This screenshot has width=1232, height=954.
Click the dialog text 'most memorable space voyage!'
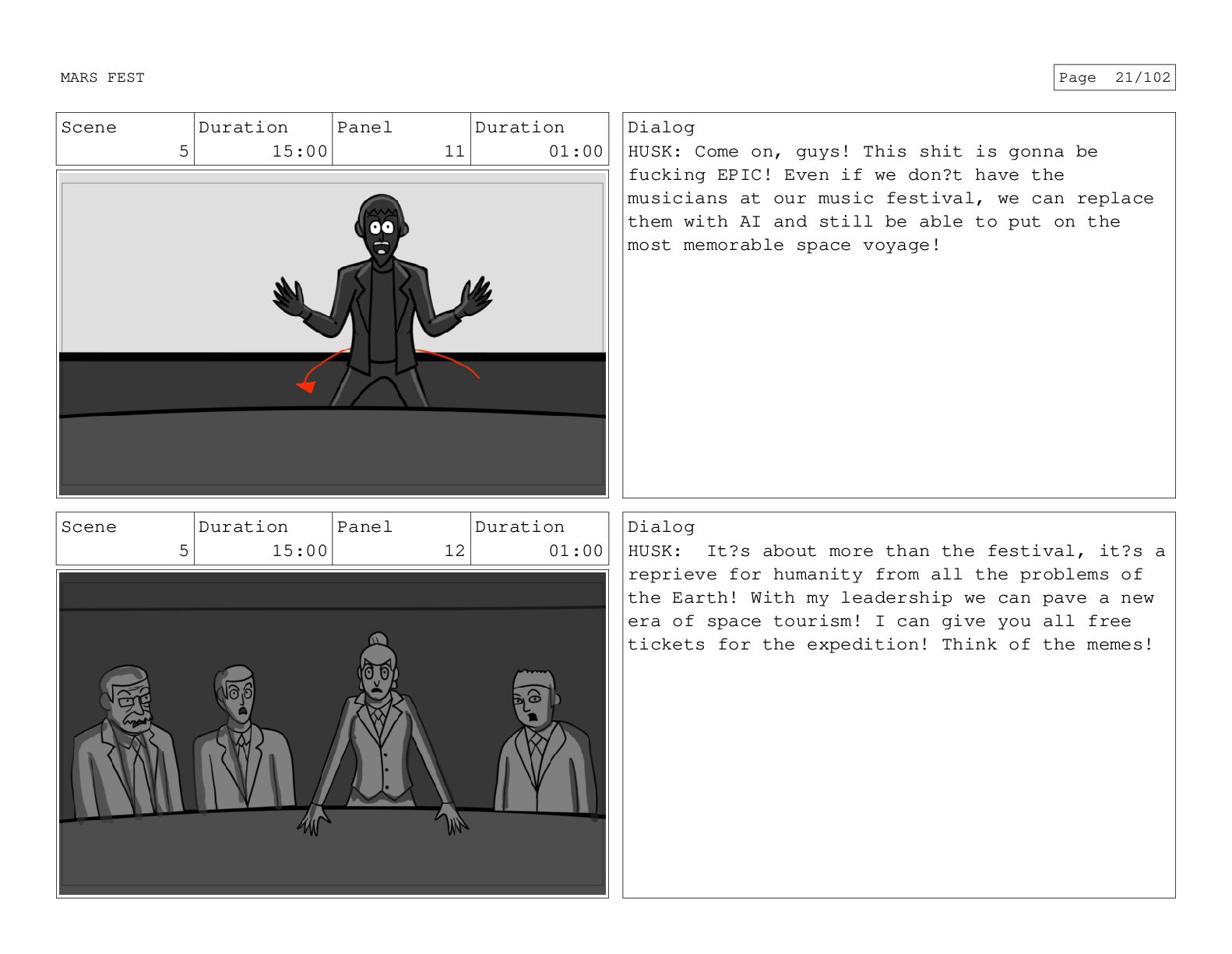[x=784, y=245]
